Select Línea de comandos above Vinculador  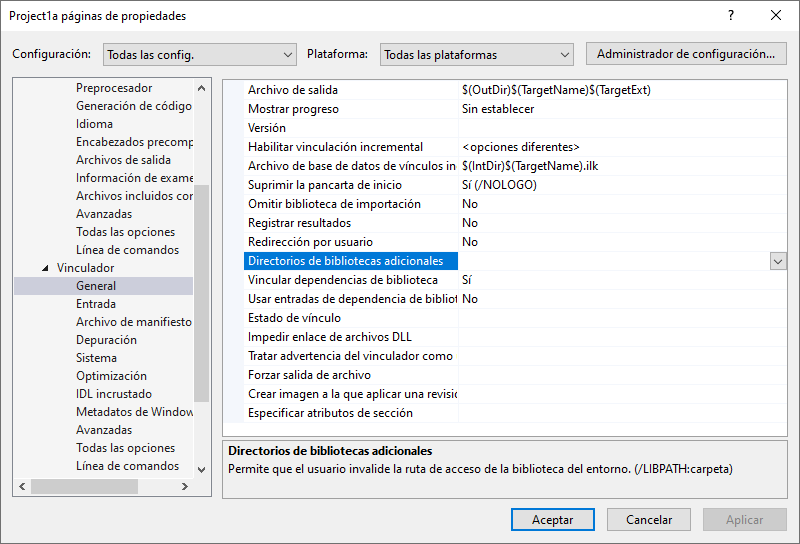[x=127, y=250]
